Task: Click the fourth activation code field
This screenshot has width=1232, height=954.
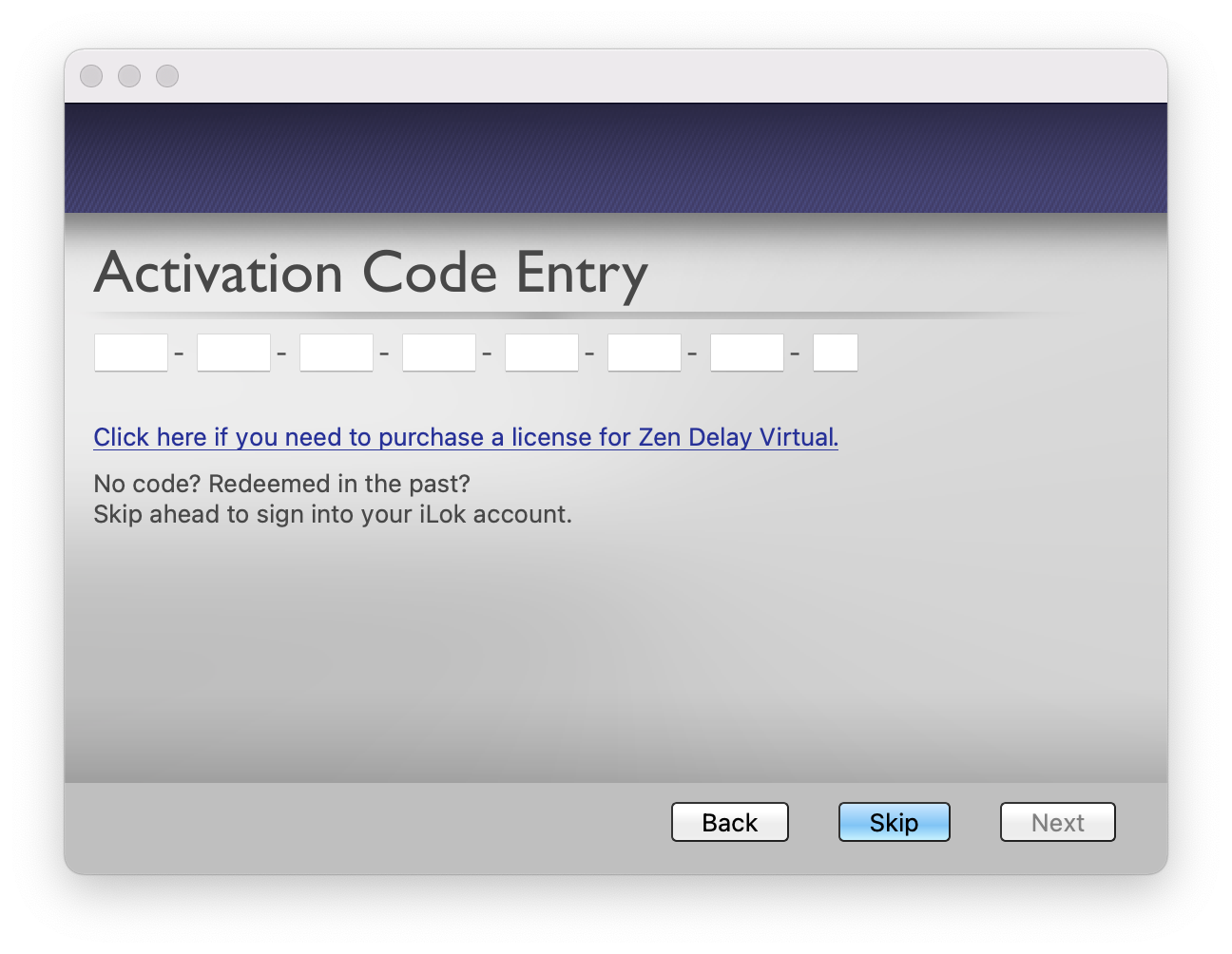Action: 439,353
